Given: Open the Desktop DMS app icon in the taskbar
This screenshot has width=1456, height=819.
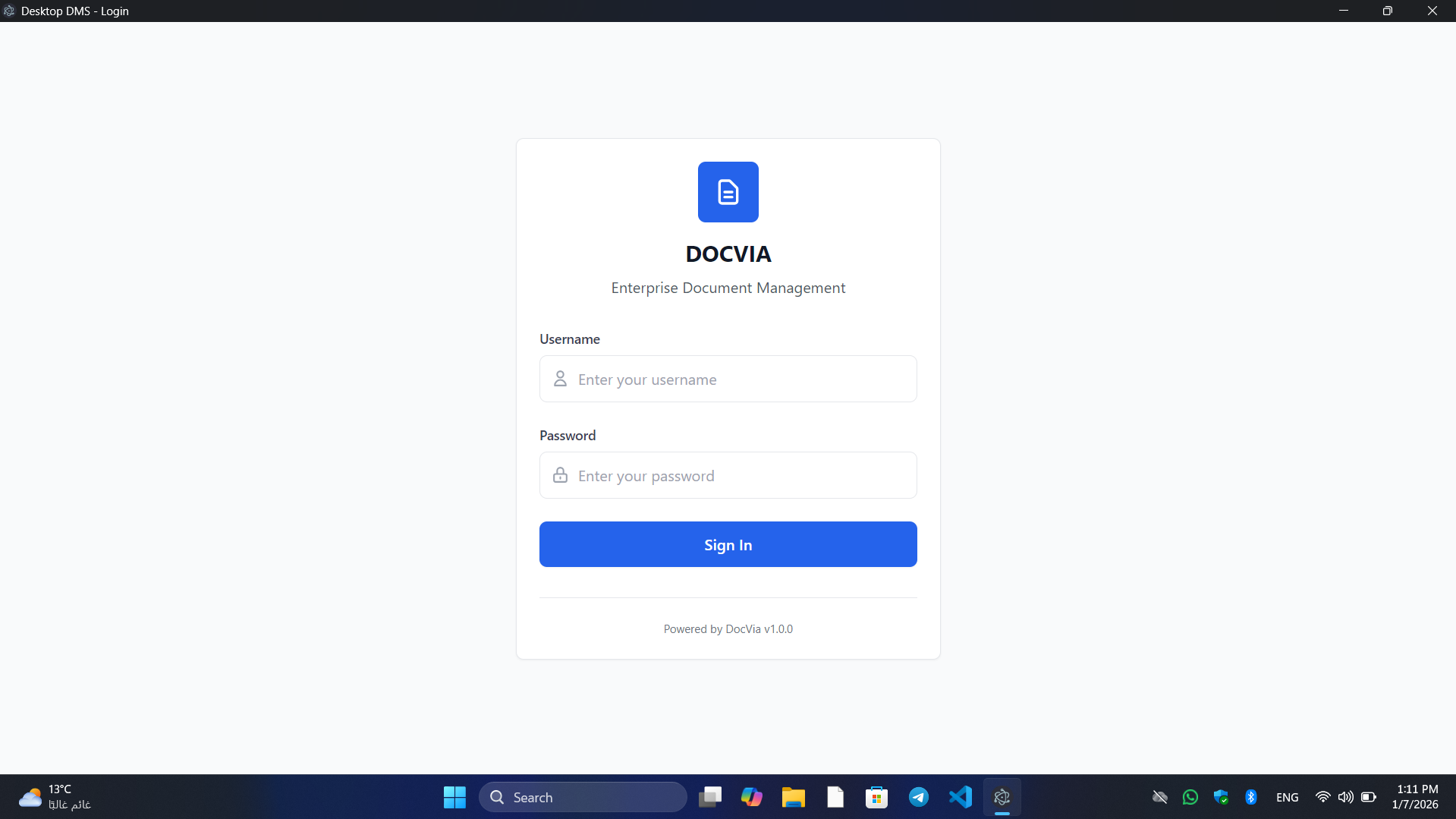Looking at the screenshot, I should click(x=1002, y=797).
